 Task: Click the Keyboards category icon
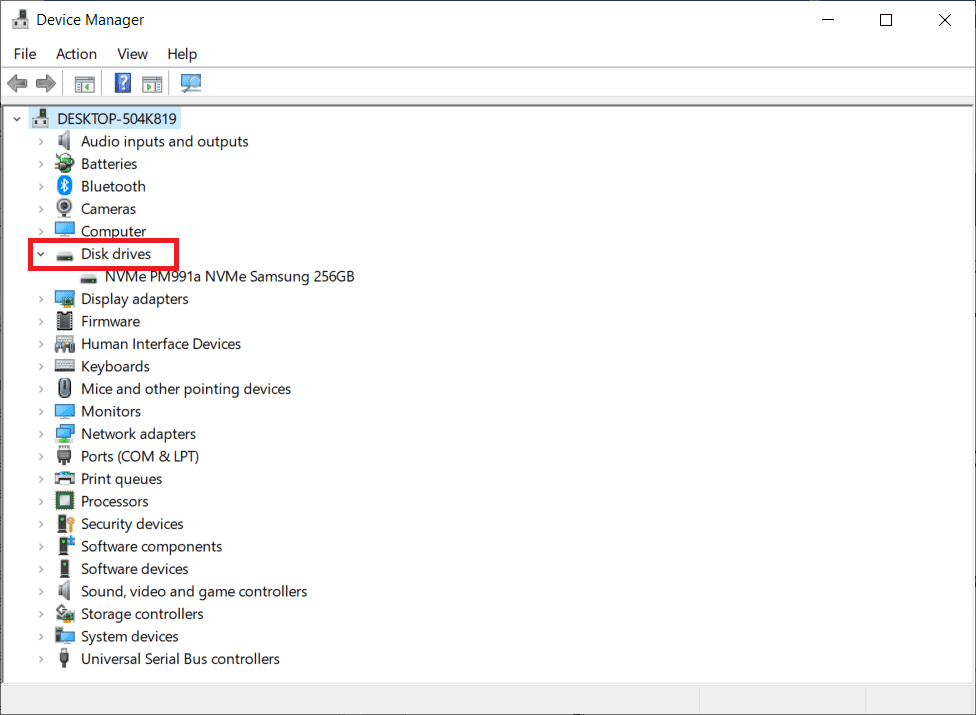(65, 366)
